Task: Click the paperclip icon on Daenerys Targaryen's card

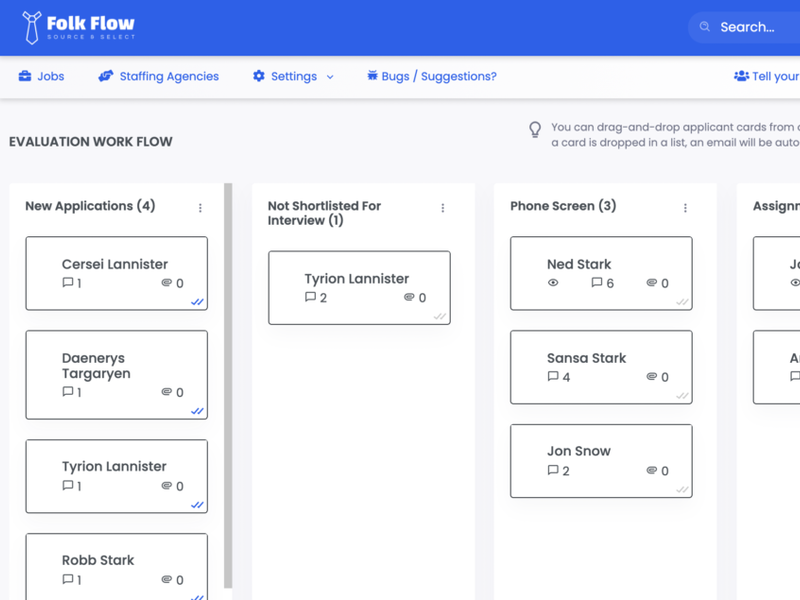Action: 168,392
